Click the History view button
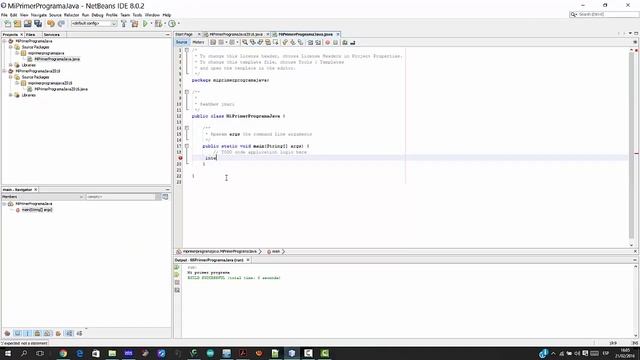640x360 pixels. [198, 42]
